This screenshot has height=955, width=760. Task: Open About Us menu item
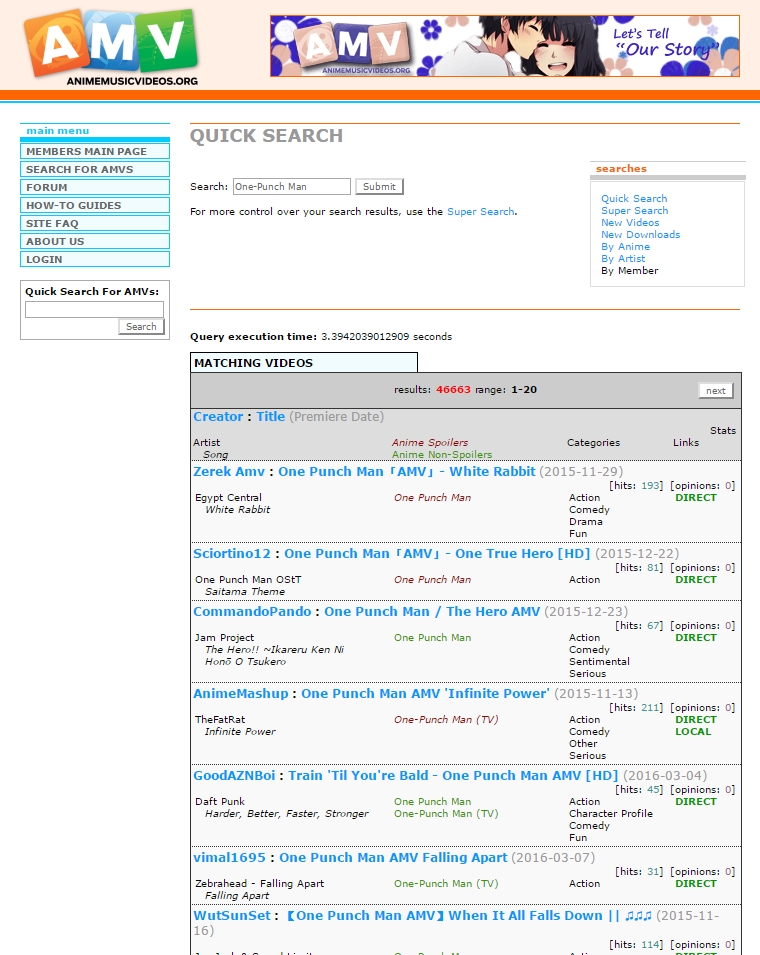coord(95,241)
